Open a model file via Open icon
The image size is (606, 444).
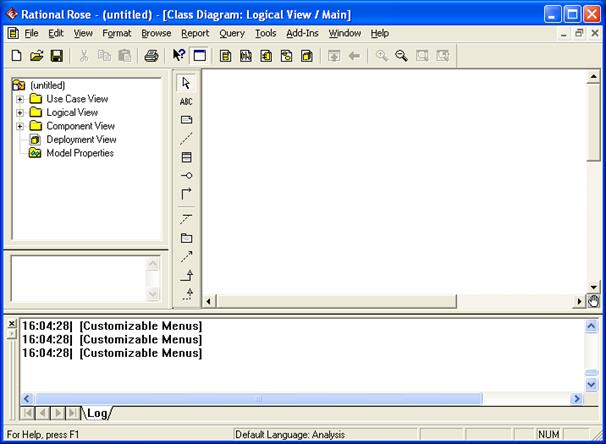36,56
